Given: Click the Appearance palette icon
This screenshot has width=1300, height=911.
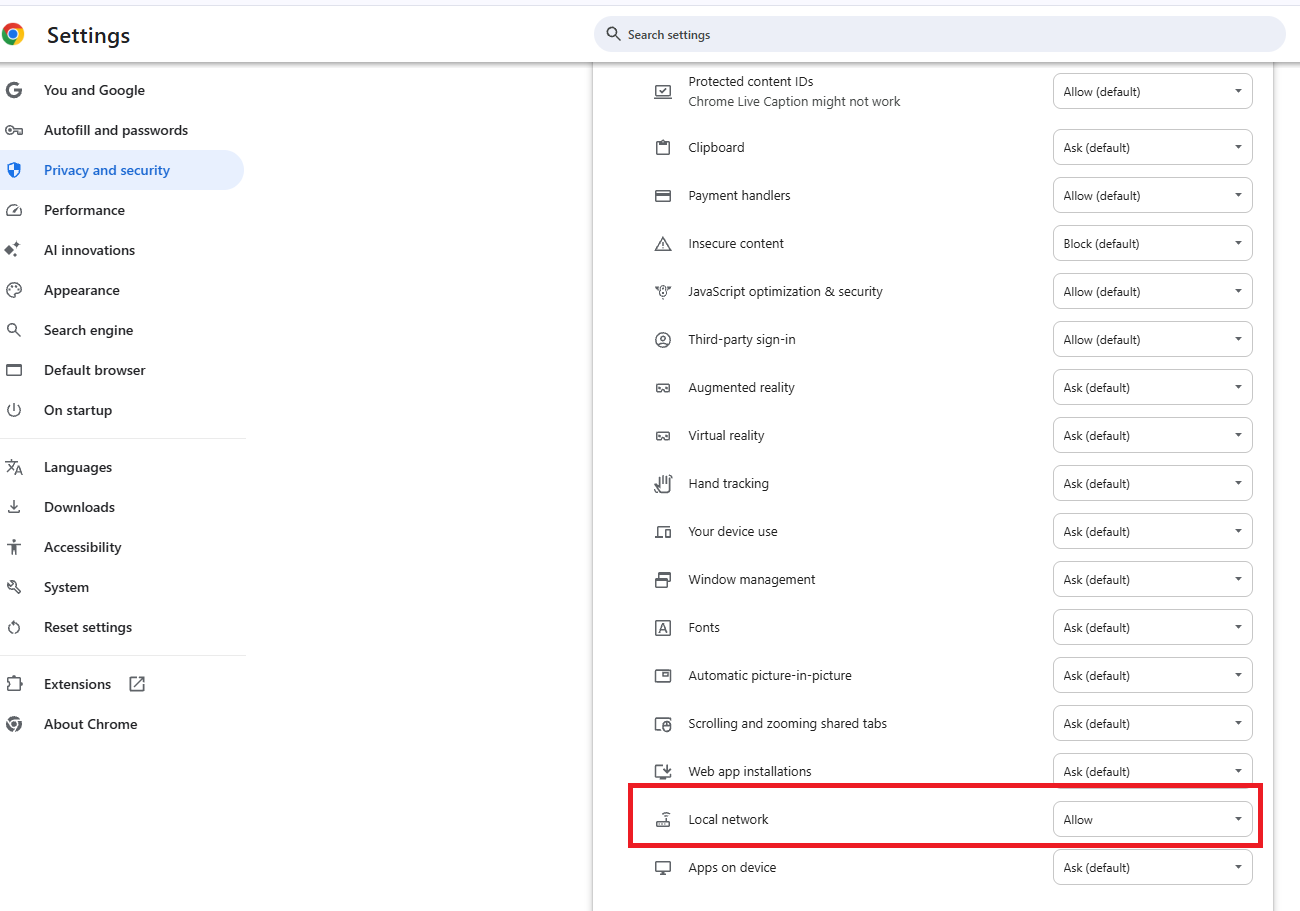Looking at the screenshot, I should (14, 290).
